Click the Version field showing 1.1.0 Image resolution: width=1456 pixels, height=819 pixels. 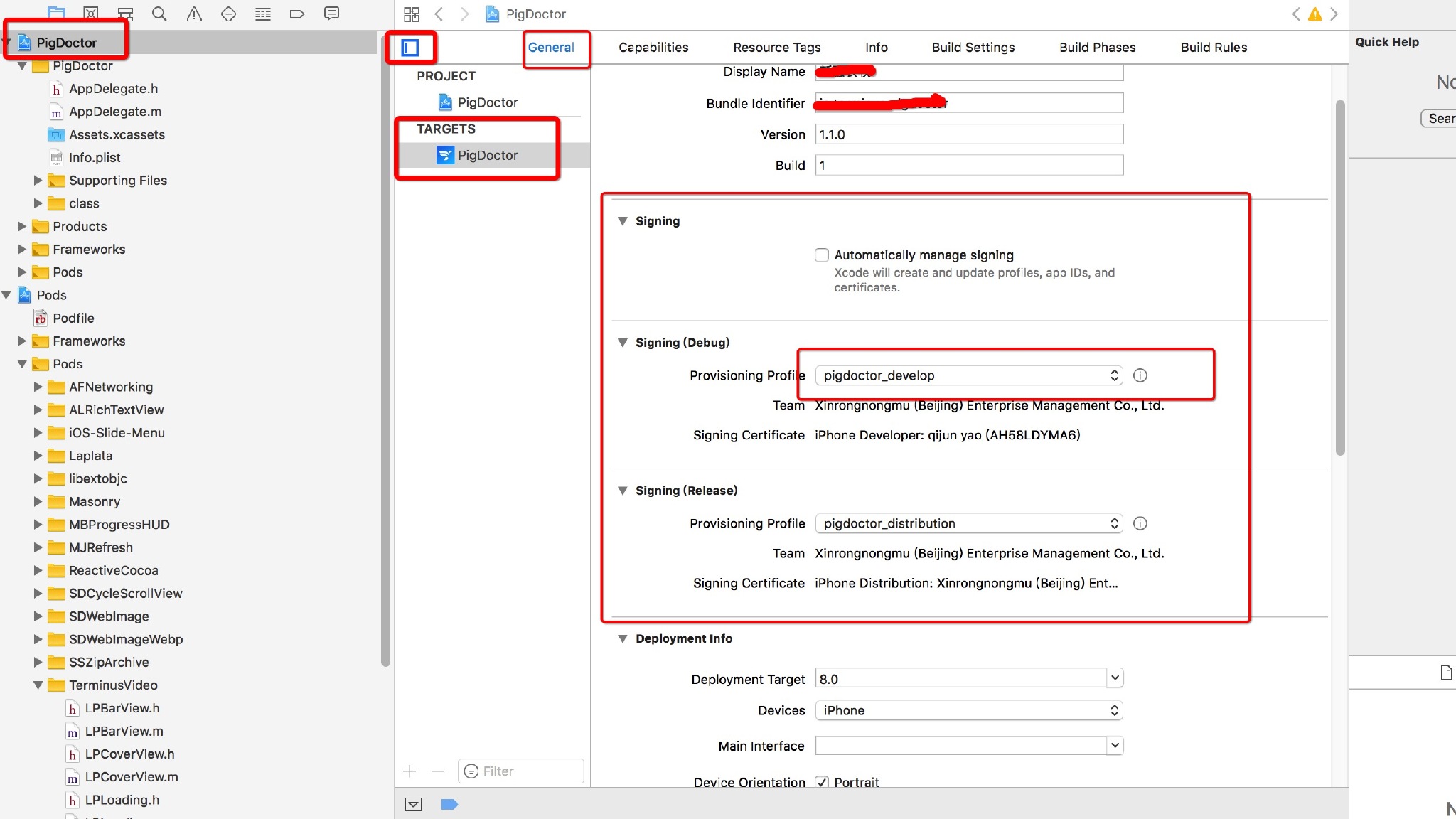point(969,134)
